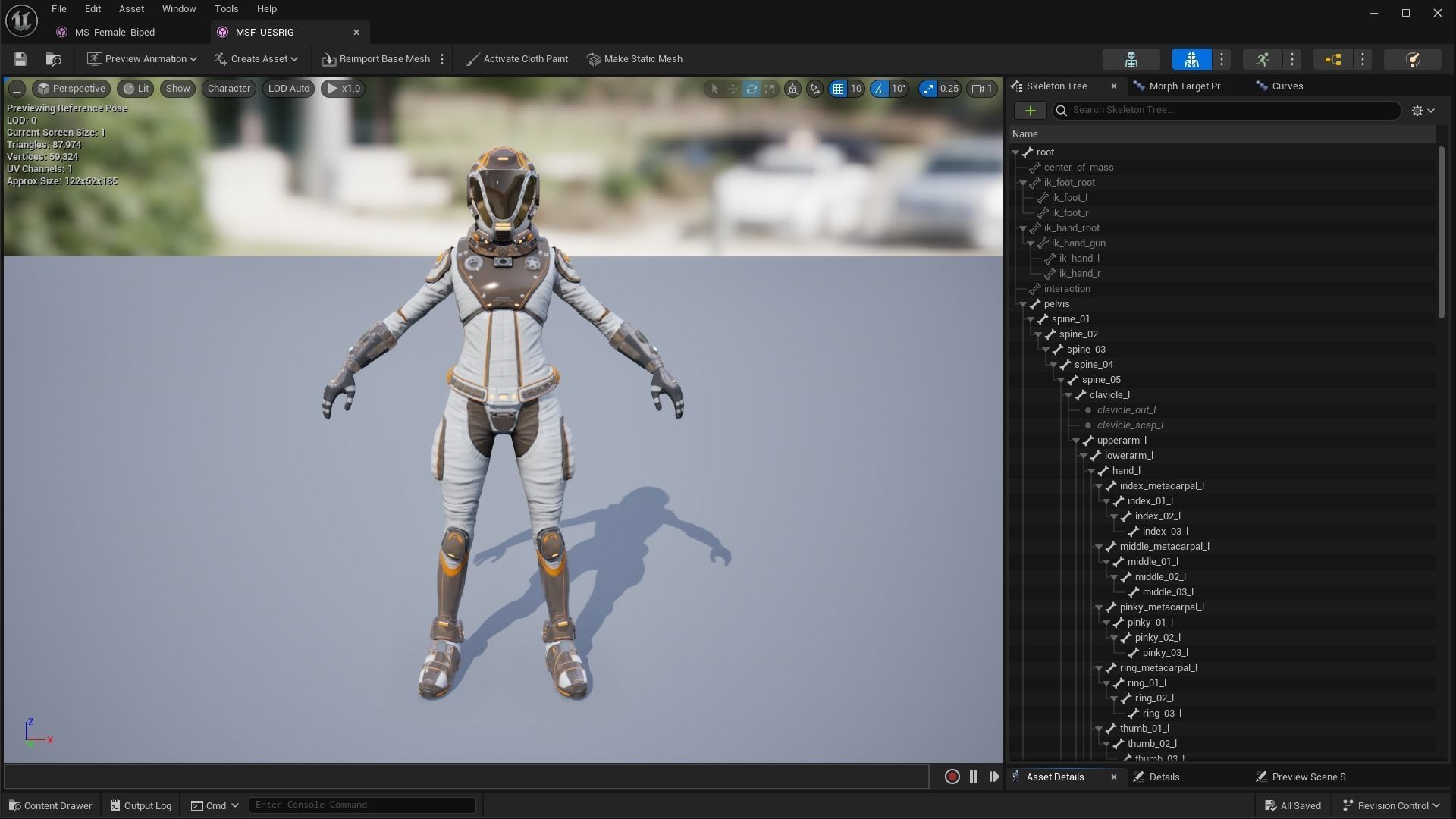Open the File menu
1456x819 pixels.
point(58,9)
